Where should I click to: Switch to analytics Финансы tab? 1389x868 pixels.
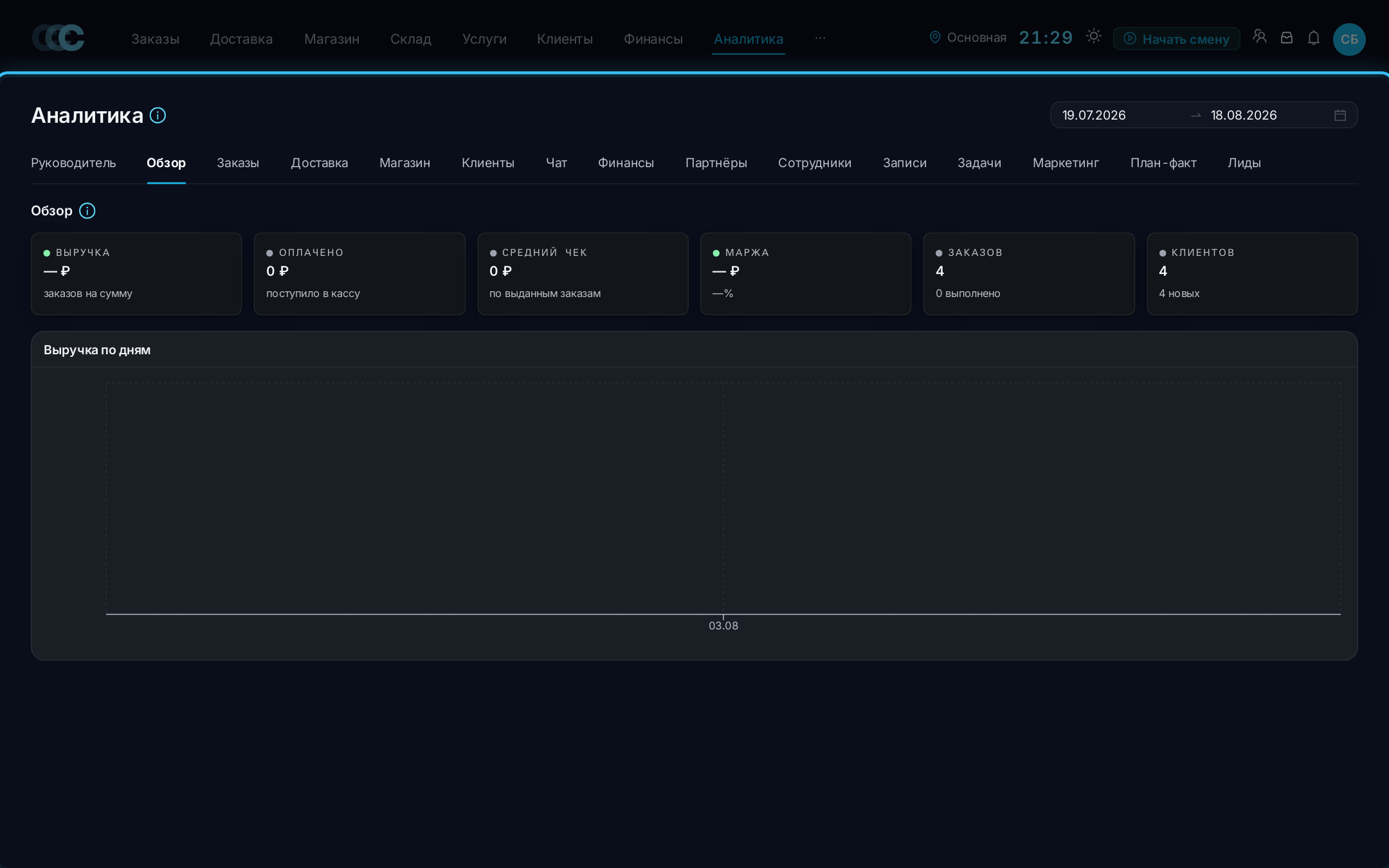pos(626,163)
